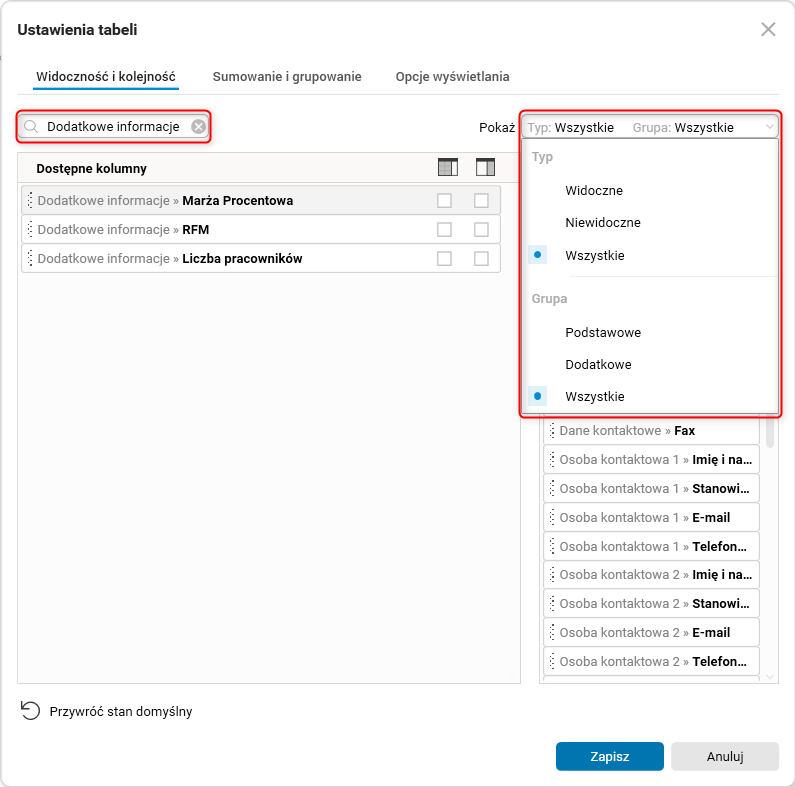This screenshot has height=787, width=795.
Task: Grab the drag handle of Liczba pracowników row
Action: tap(30, 259)
